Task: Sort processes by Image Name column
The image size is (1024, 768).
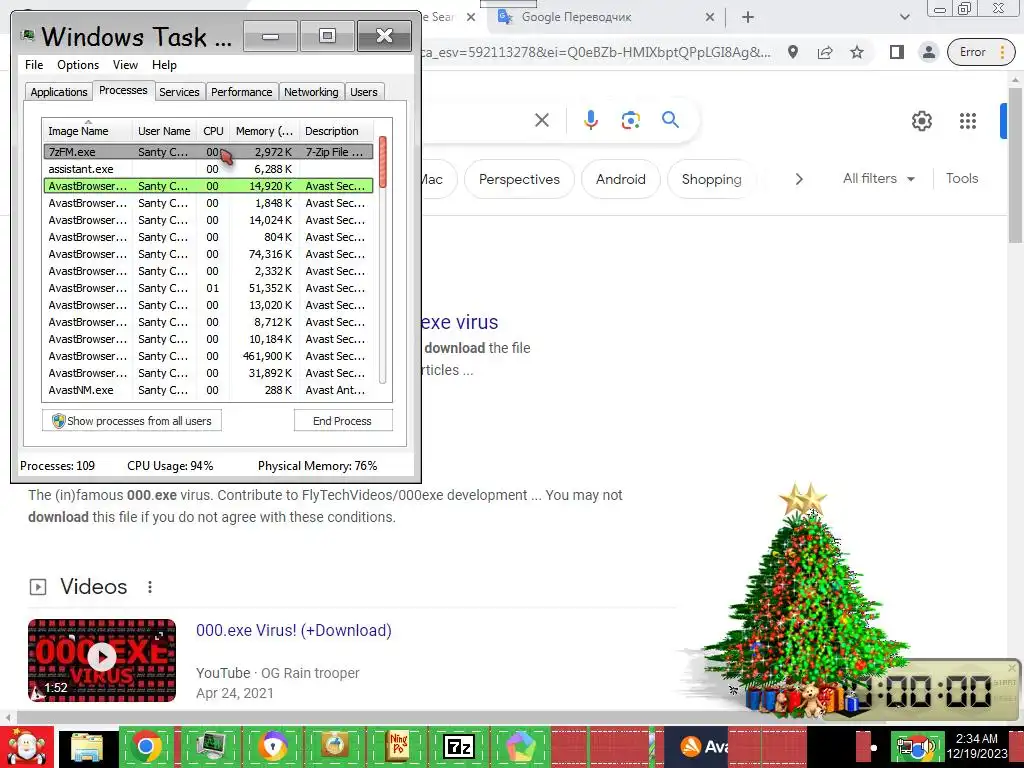Action: pos(88,131)
